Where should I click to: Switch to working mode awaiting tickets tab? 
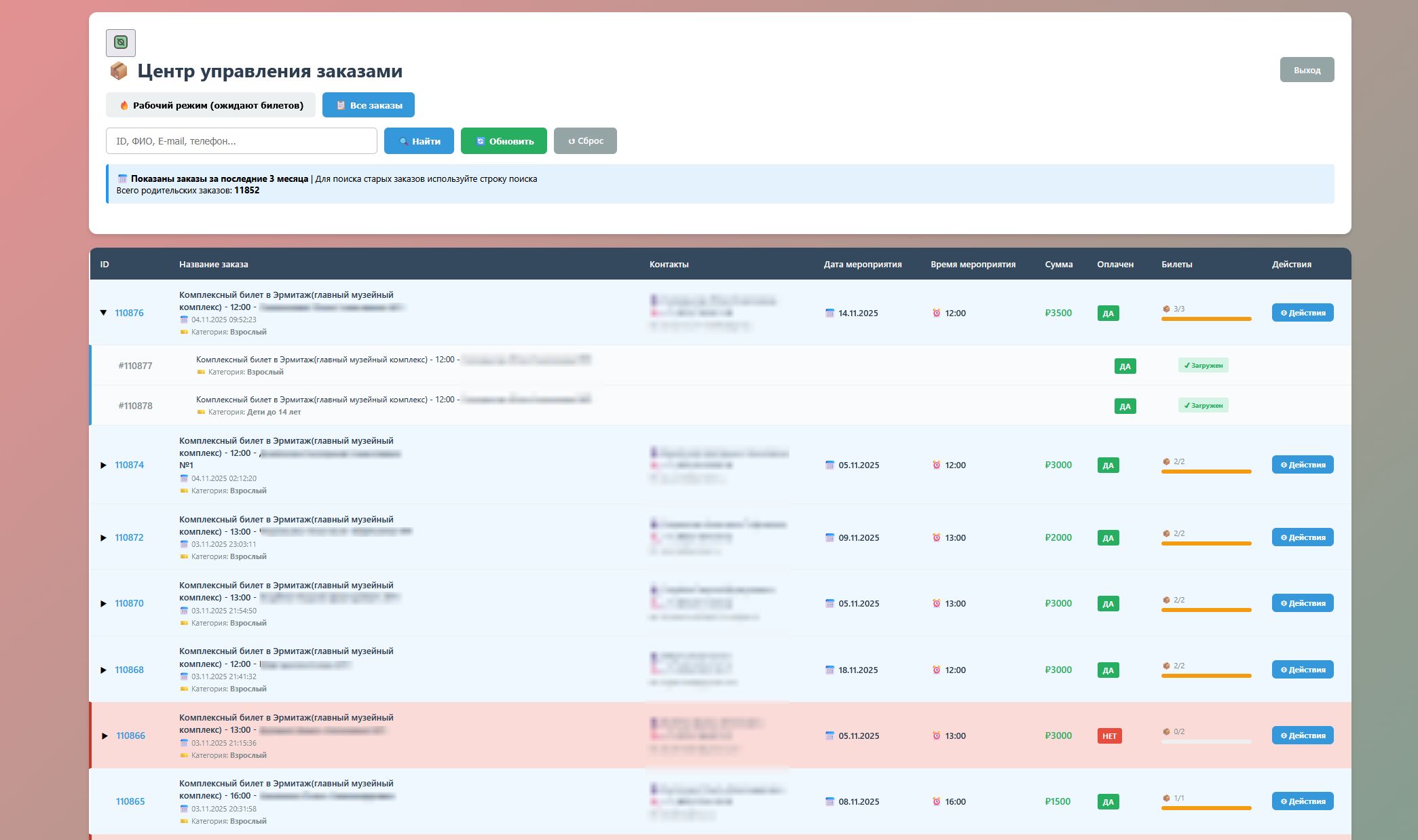(x=210, y=105)
